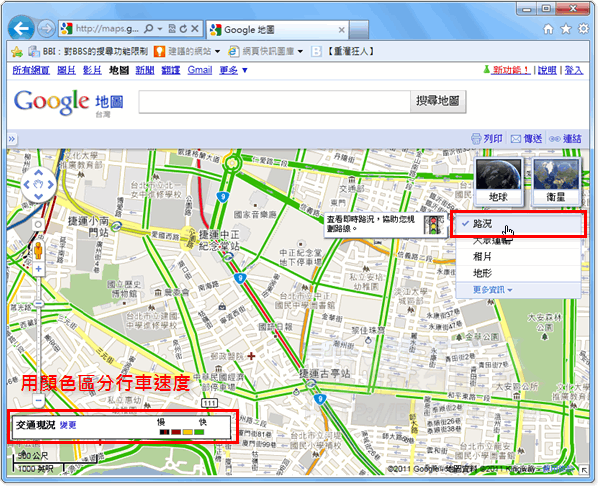Click the Google 地圖 logo
Image resolution: width=600 pixels, height=488 pixels.
click(x=68, y=102)
